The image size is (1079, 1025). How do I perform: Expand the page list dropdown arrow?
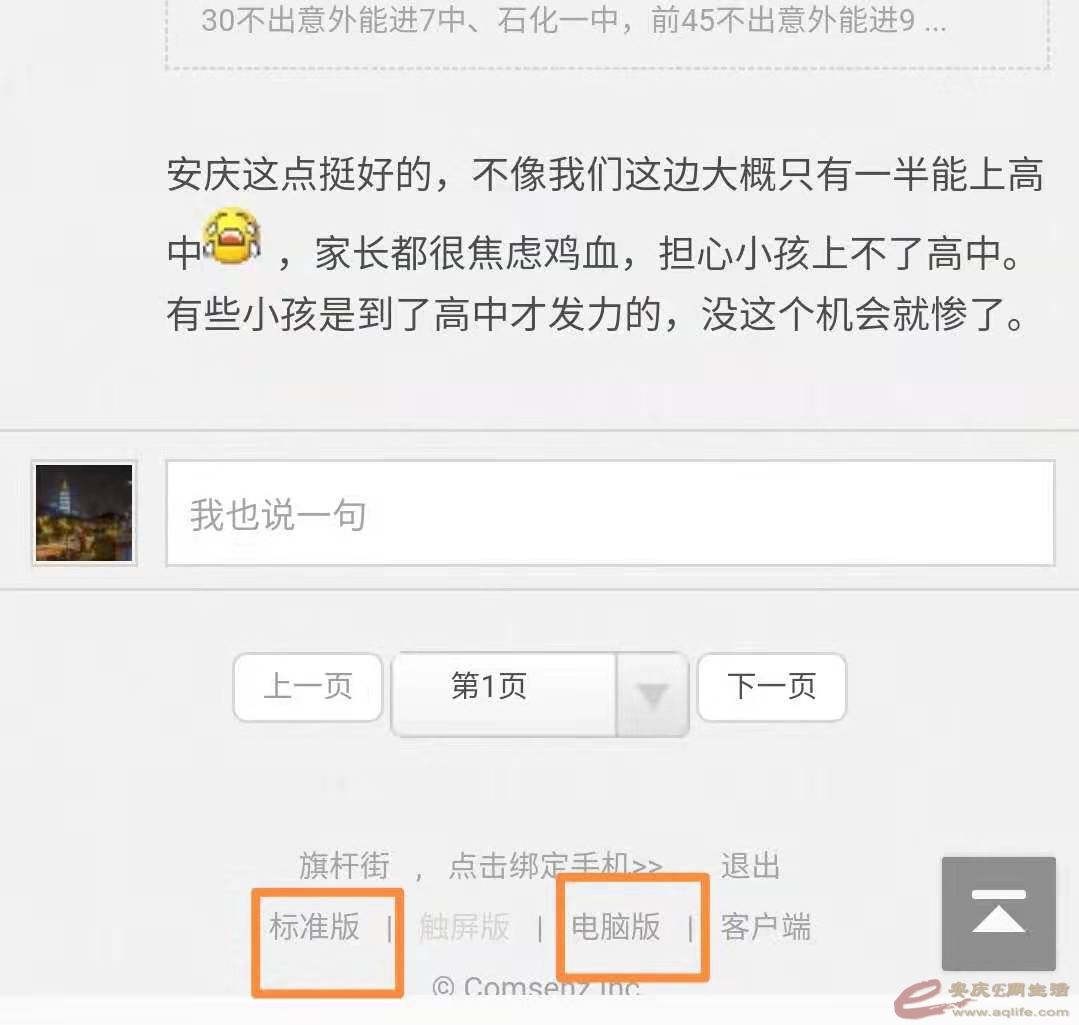click(x=652, y=693)
